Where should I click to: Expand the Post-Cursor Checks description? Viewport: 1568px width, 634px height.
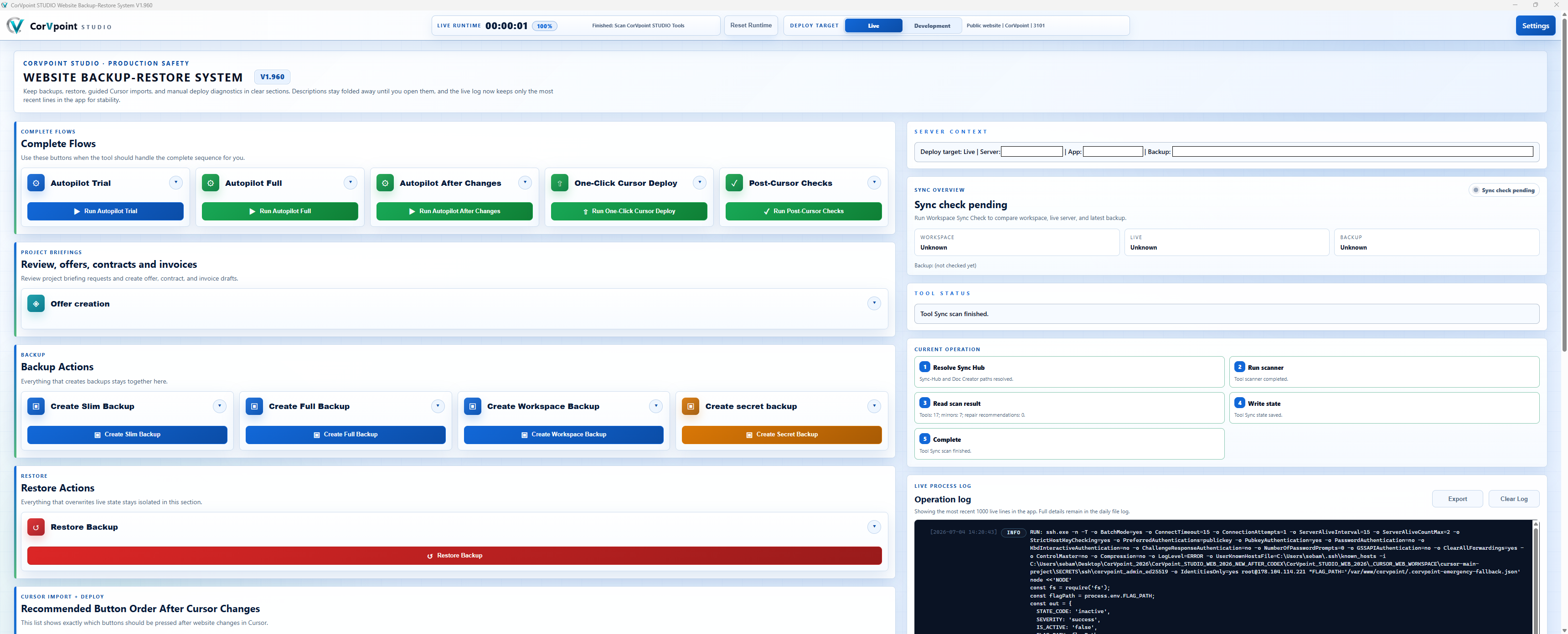click(x=874, y=183)
